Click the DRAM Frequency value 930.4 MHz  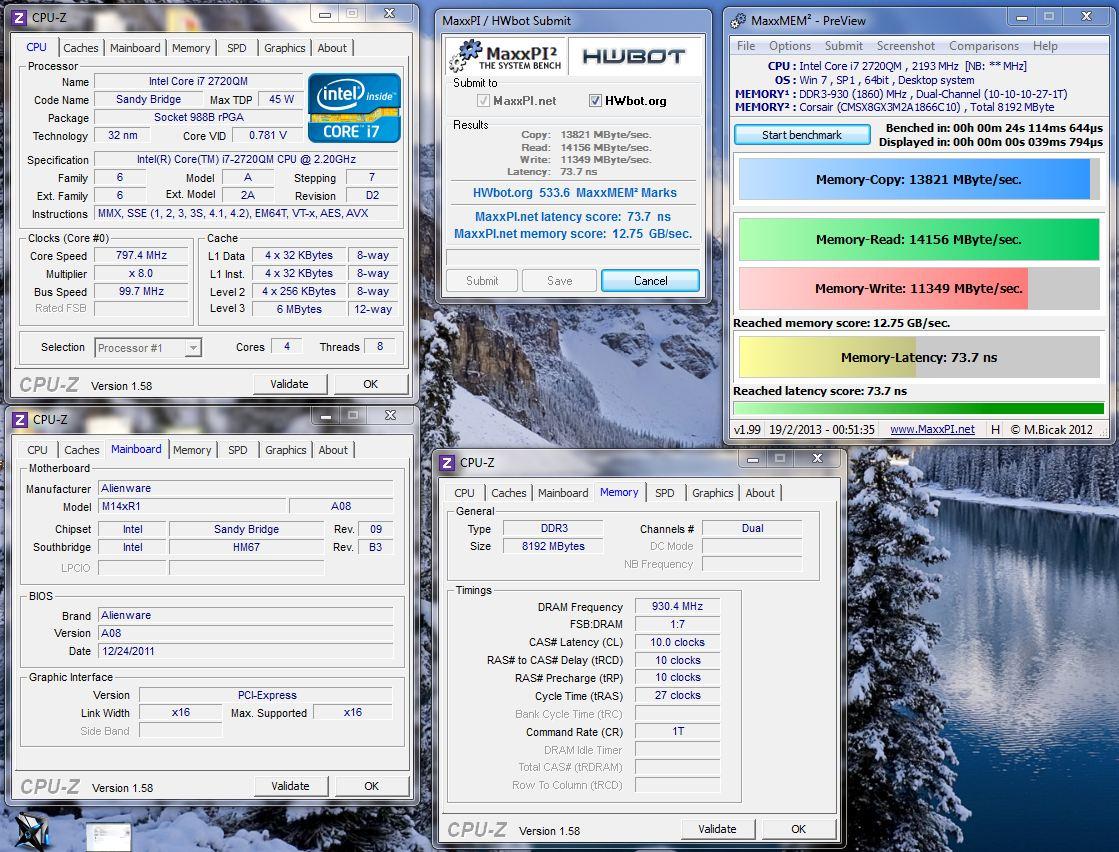pyautogui.click(x=677, y=606)
